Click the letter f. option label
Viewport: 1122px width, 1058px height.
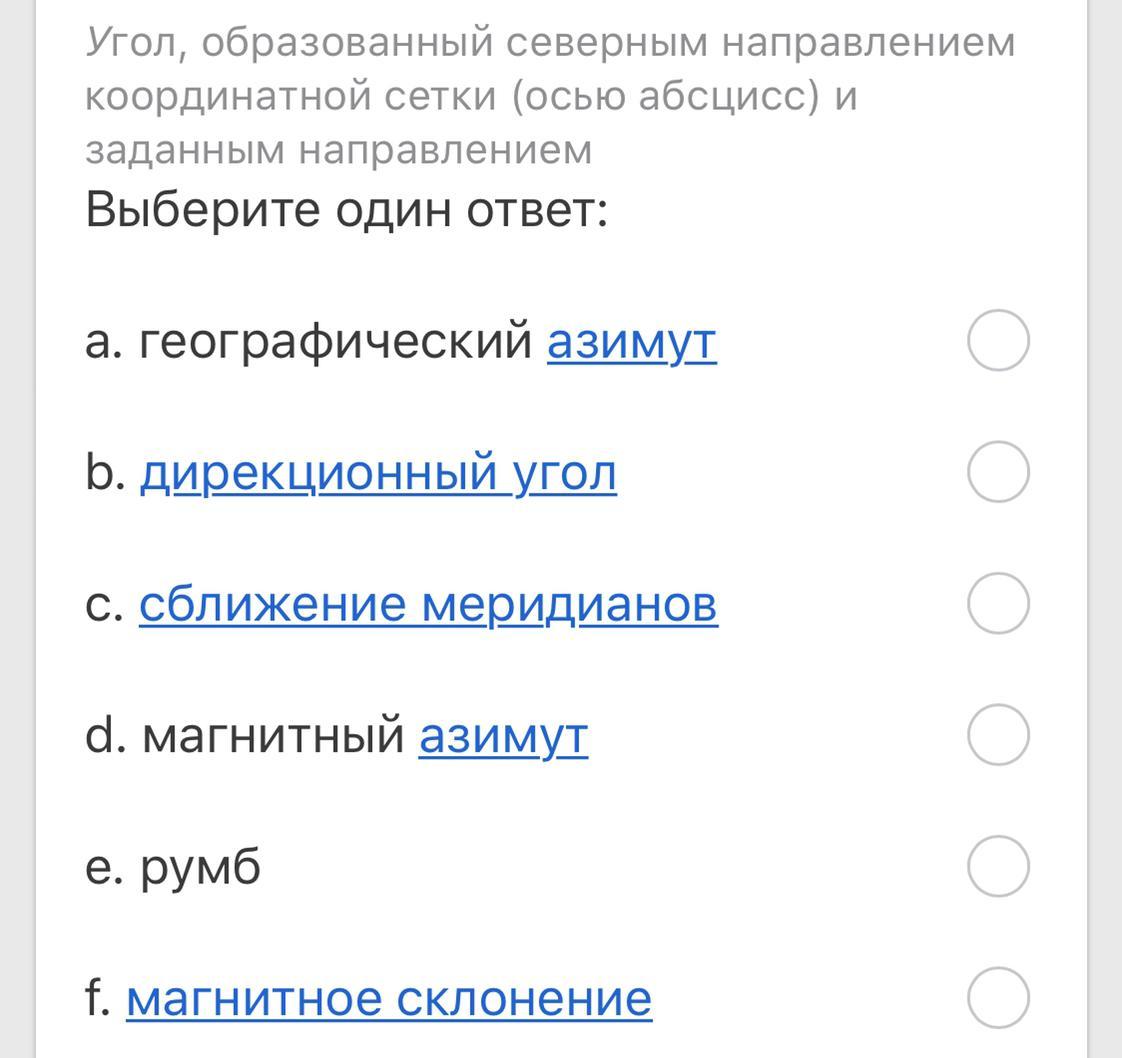tap(98, 998)
